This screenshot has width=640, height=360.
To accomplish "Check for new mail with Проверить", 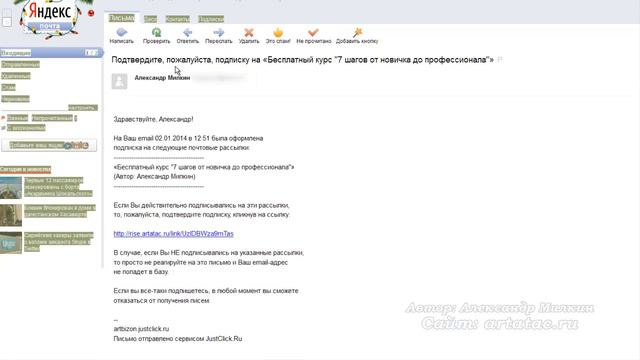I will click(156, 36).
